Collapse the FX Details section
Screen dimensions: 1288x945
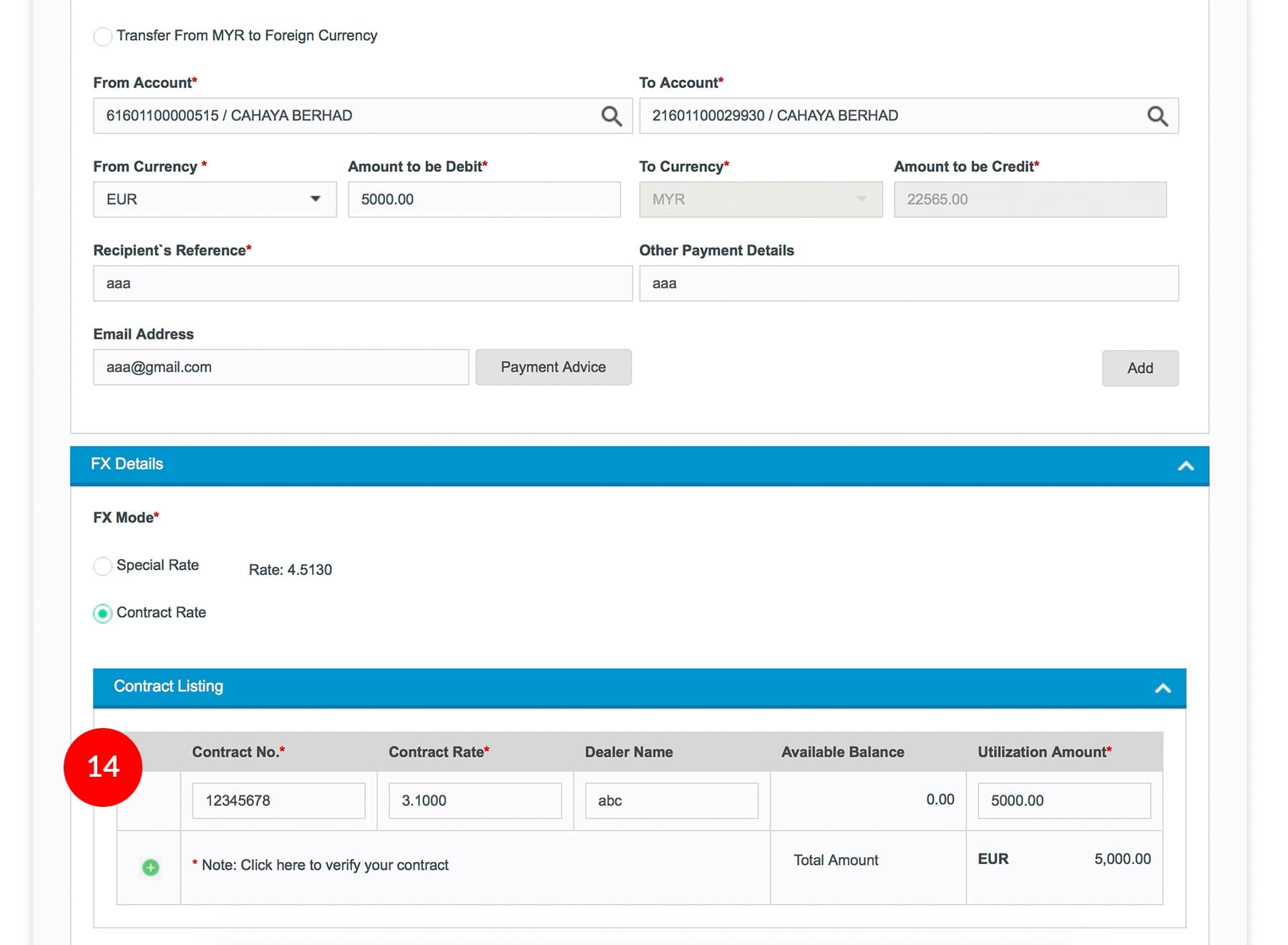pyautogui.click(x=1185, y=466)
